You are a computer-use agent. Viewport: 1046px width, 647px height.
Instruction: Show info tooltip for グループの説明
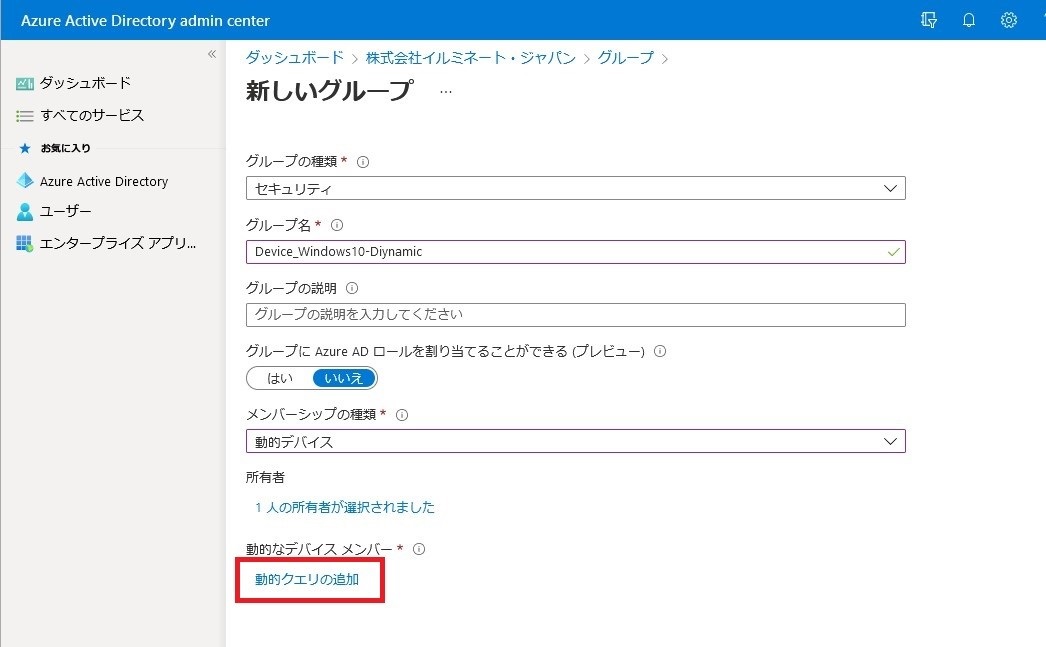pos(352,288)
